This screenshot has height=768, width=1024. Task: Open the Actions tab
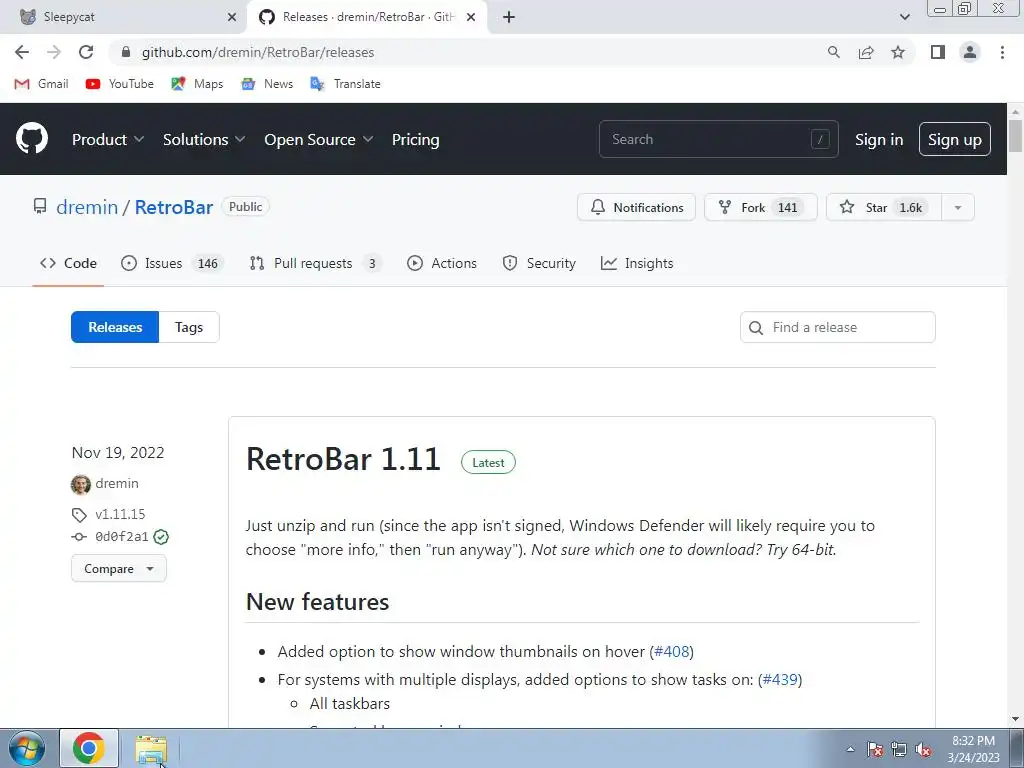tap(441, 263)
